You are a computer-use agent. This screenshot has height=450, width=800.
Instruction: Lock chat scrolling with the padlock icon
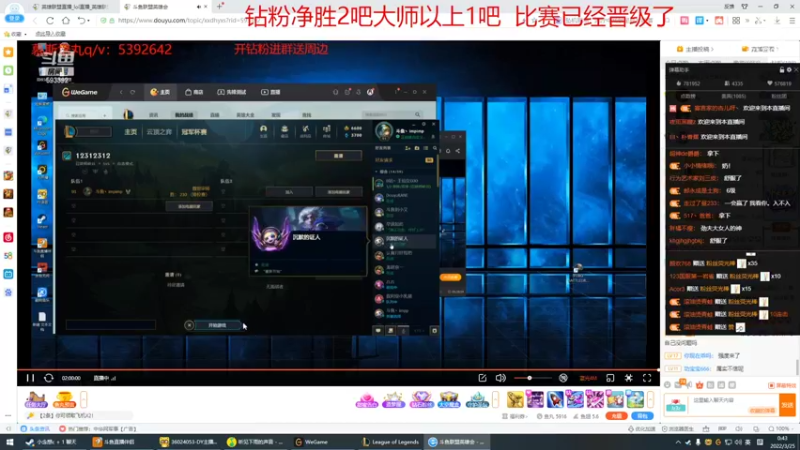782,70
